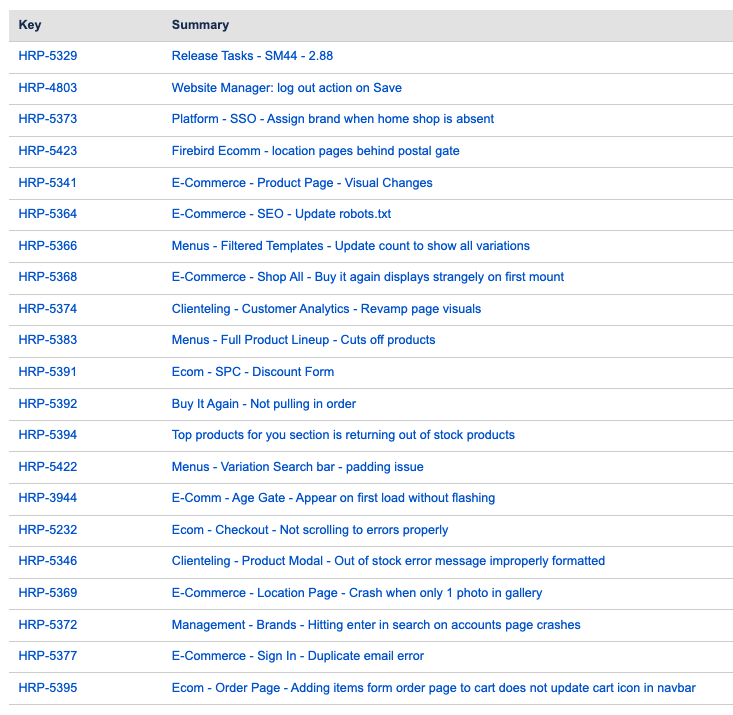Open the Release Tasks - SM44 - 2.88 summary
The image size is (733, 715).
click(255, 56)
